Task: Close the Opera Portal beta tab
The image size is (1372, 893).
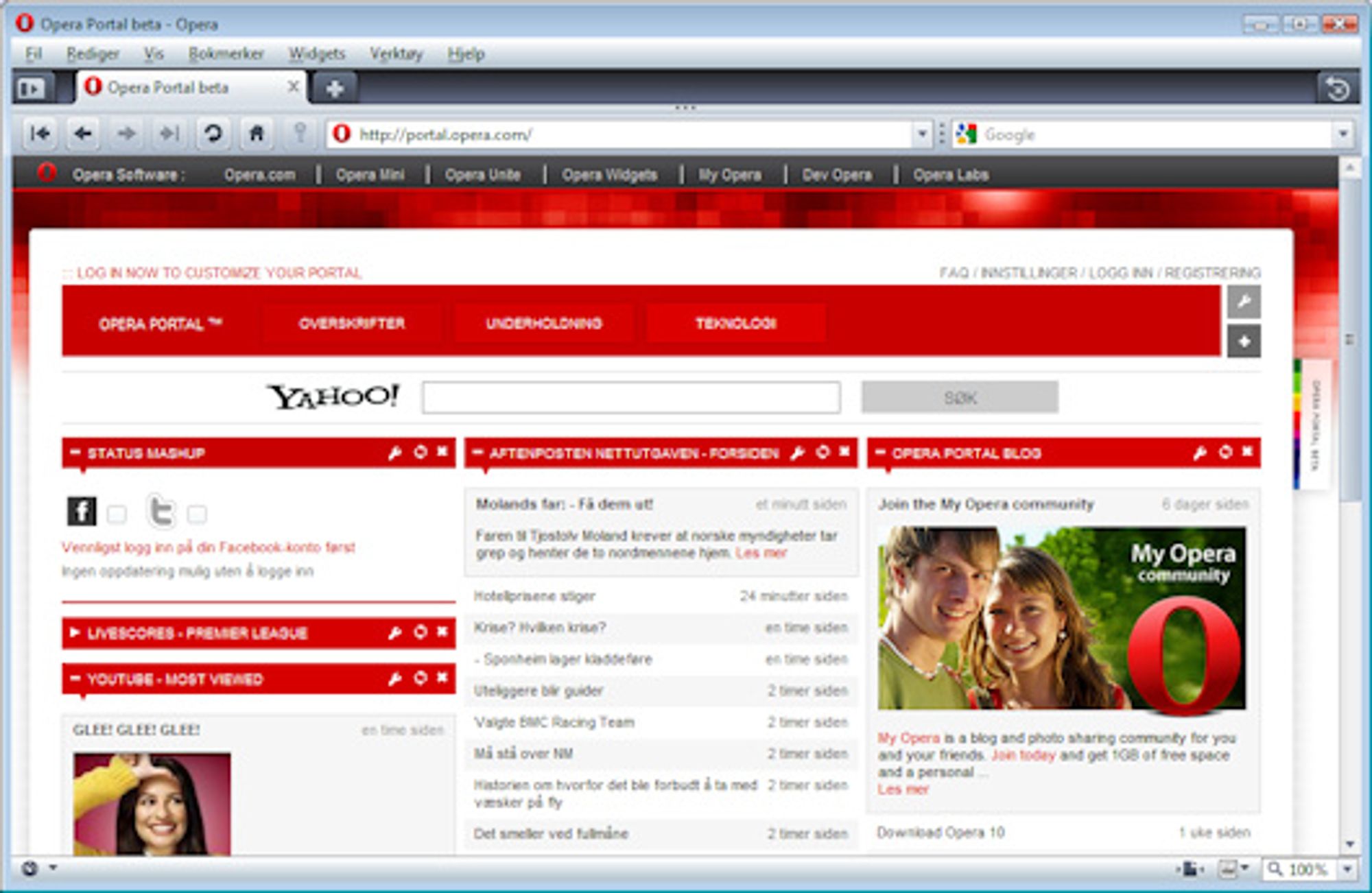Action: 293,86
